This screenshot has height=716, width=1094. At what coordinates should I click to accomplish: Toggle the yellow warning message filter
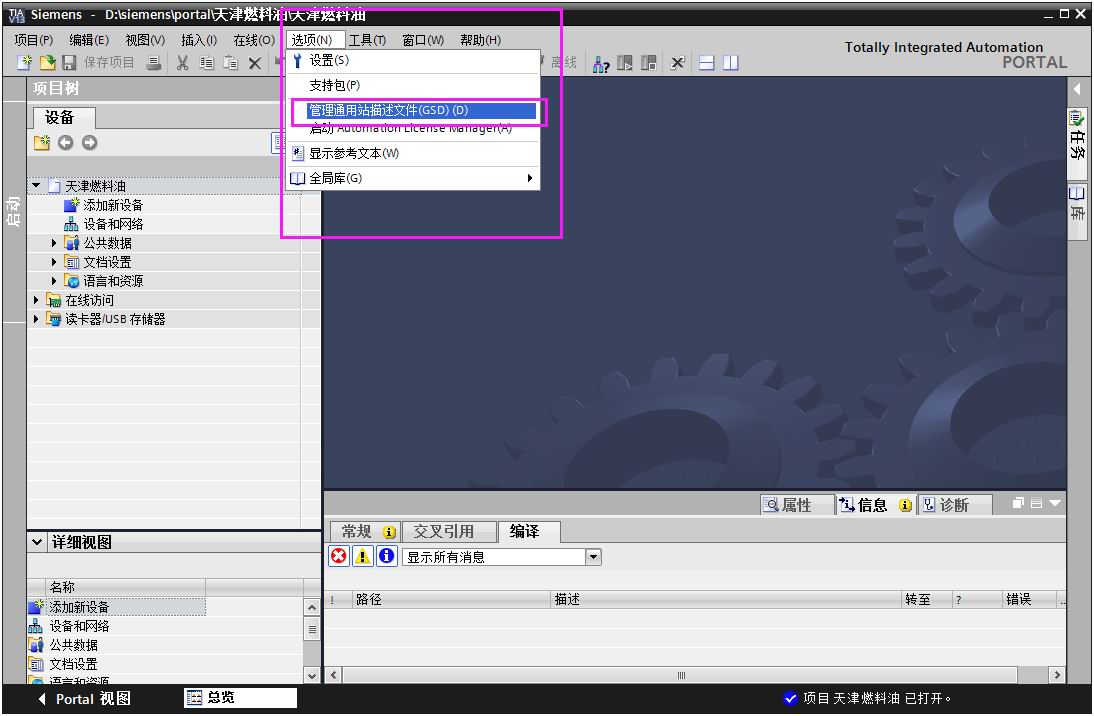click(x=362, y=557)
